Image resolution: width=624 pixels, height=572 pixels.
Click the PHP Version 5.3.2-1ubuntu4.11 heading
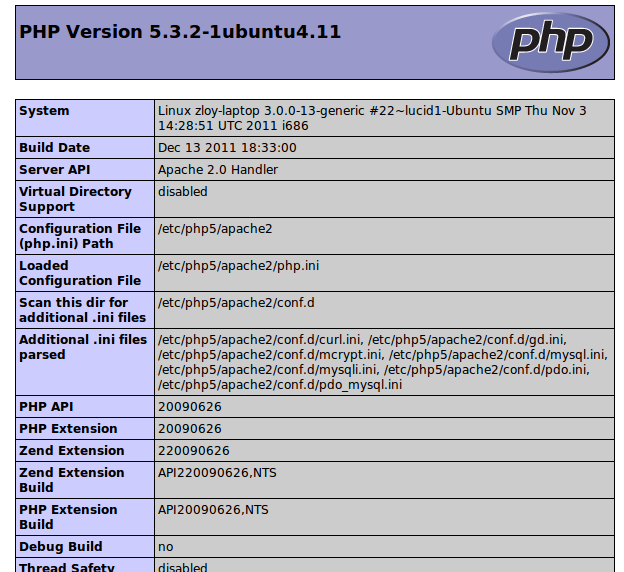click(180, 32)
